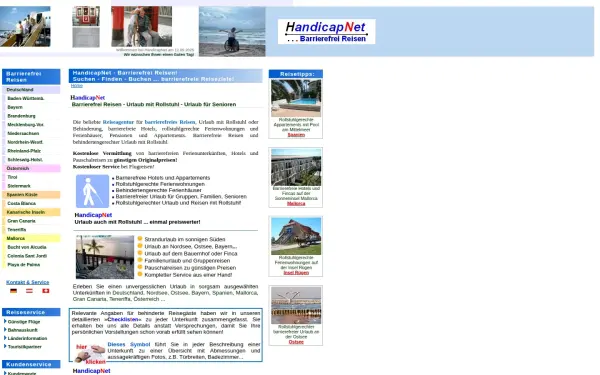The width and height of the screenshot is (600, 375).
Task: Click the Swiss flag icon
Action: tap(46, 291)
